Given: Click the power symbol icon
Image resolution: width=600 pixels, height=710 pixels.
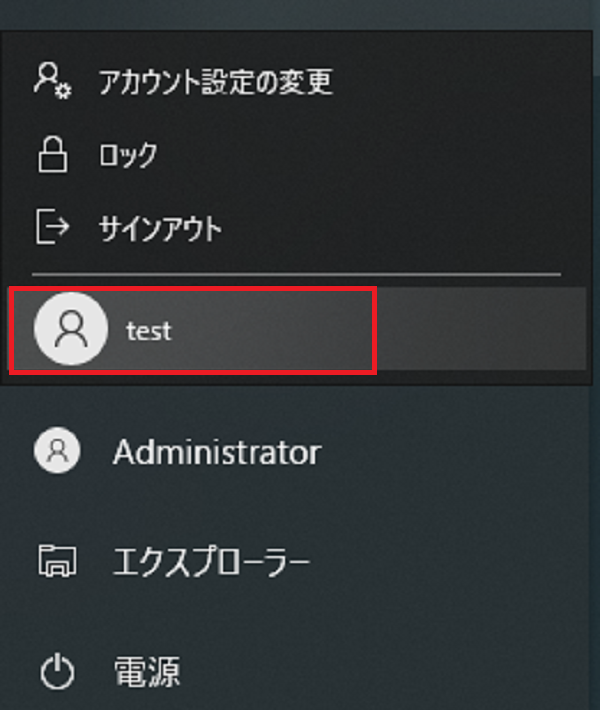Looking at the screenshot, I should click(x=57, y=671).
